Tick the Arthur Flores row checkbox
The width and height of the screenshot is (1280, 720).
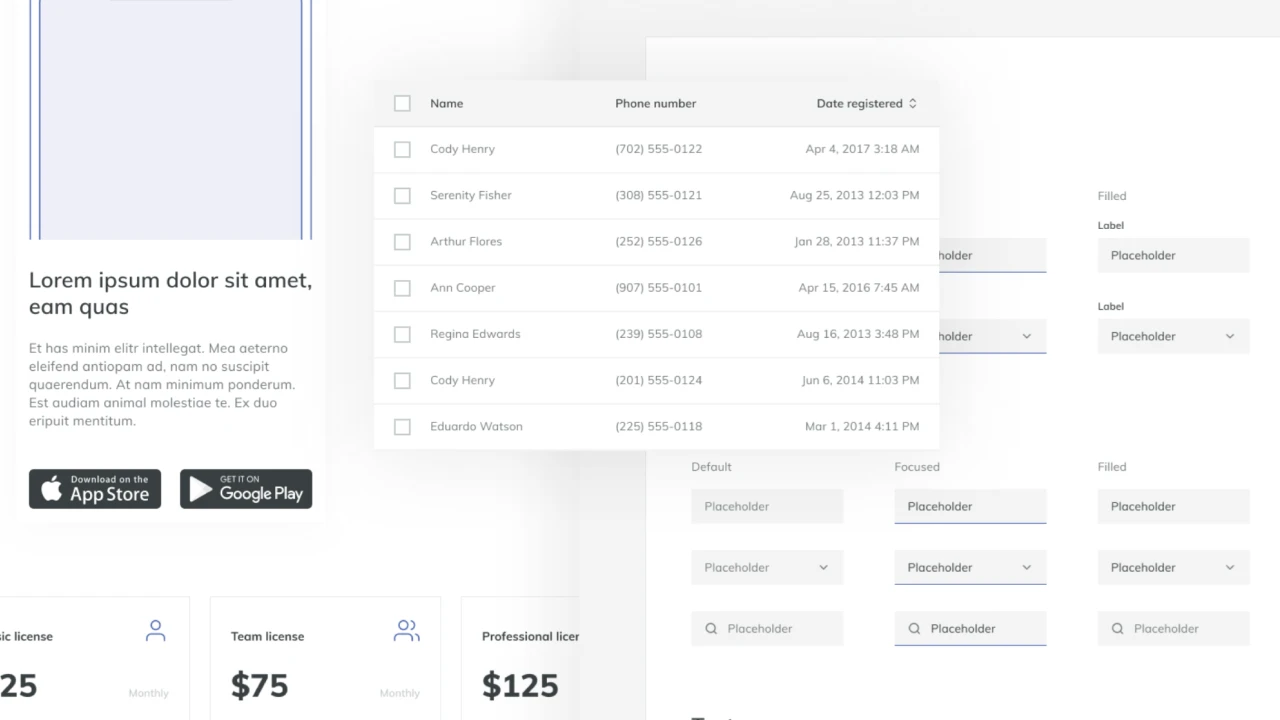402,242
